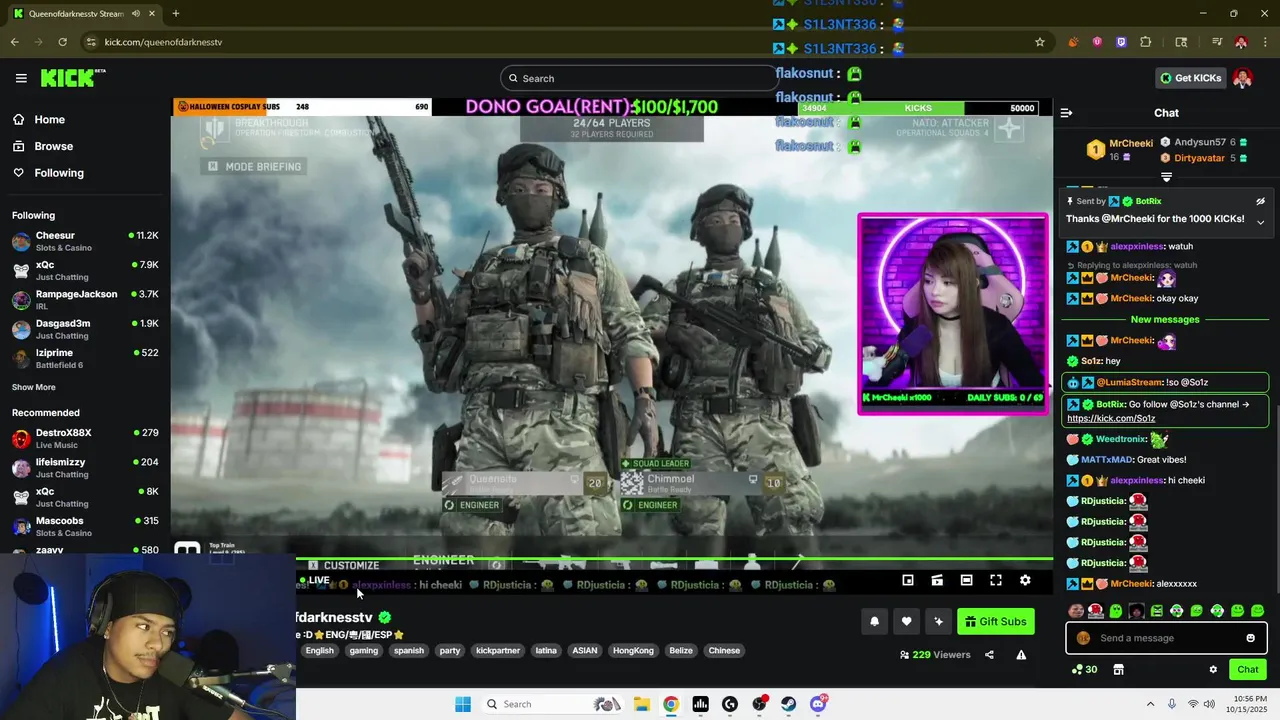Report the stream with warning icon

(x=1021, y=655)
